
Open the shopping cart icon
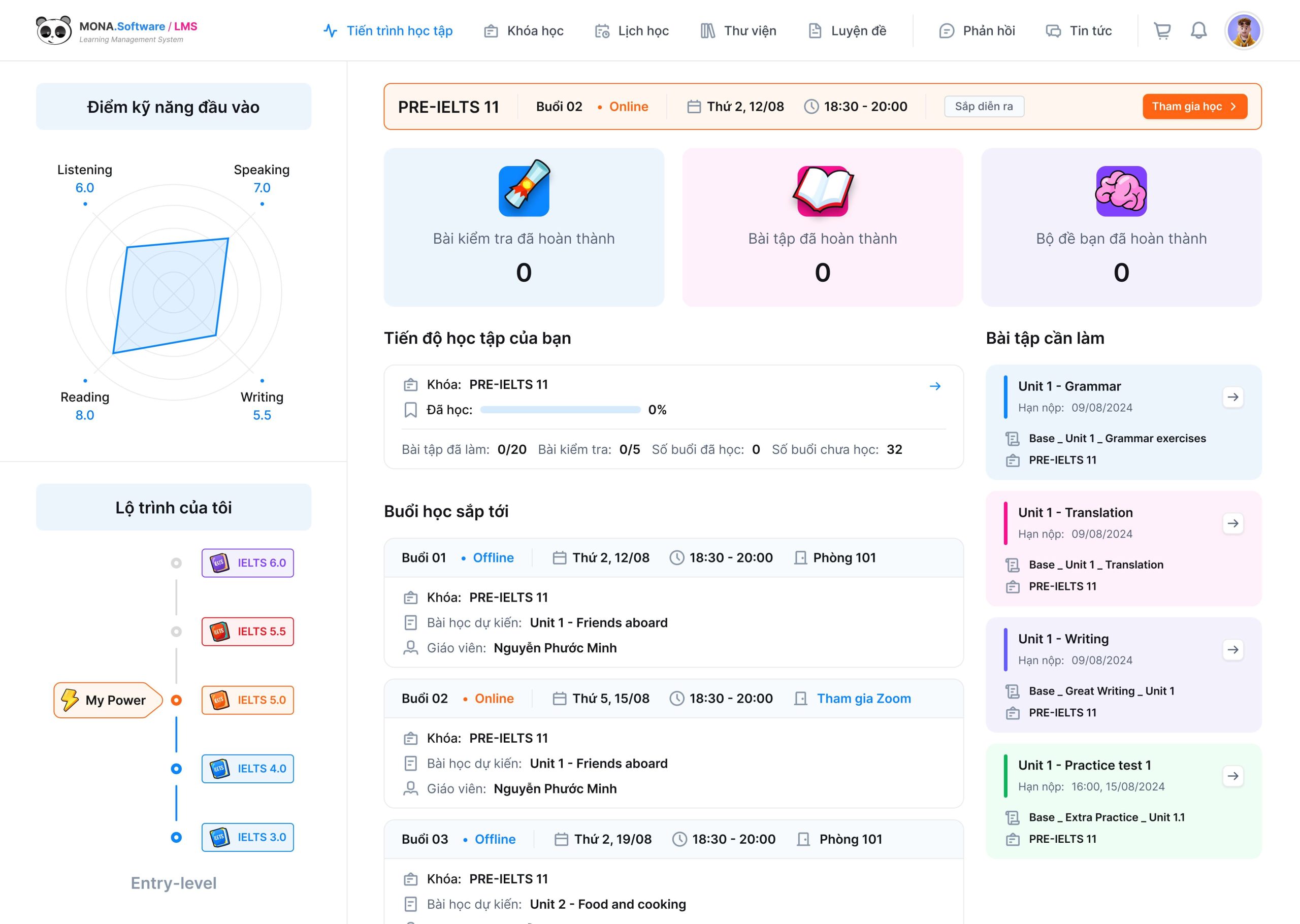click(1162, 31)
